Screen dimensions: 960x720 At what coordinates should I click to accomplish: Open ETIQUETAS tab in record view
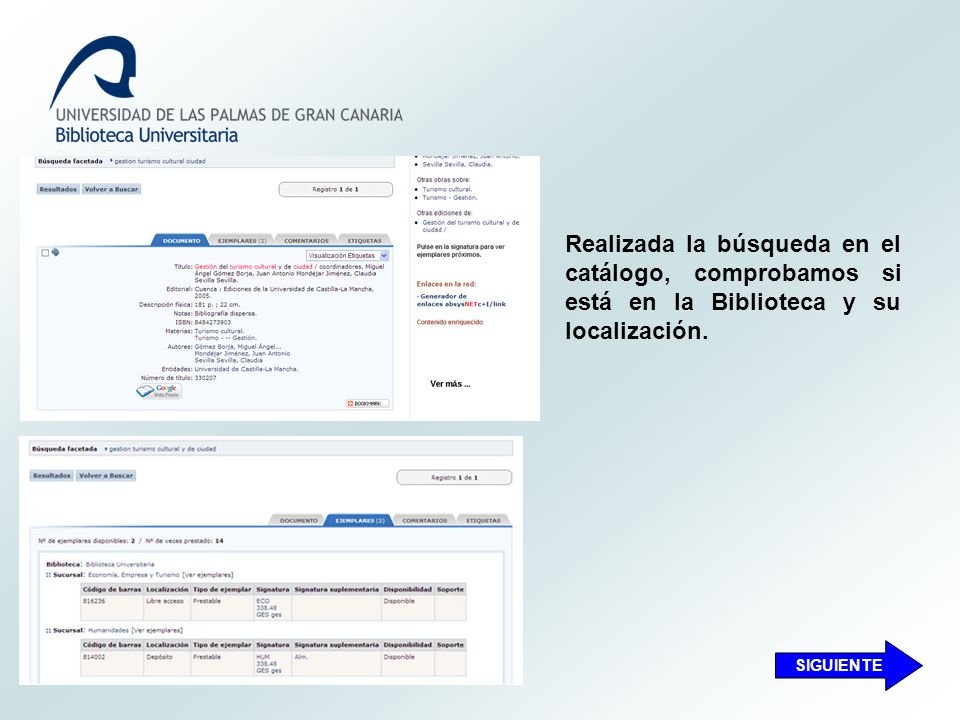364,241
